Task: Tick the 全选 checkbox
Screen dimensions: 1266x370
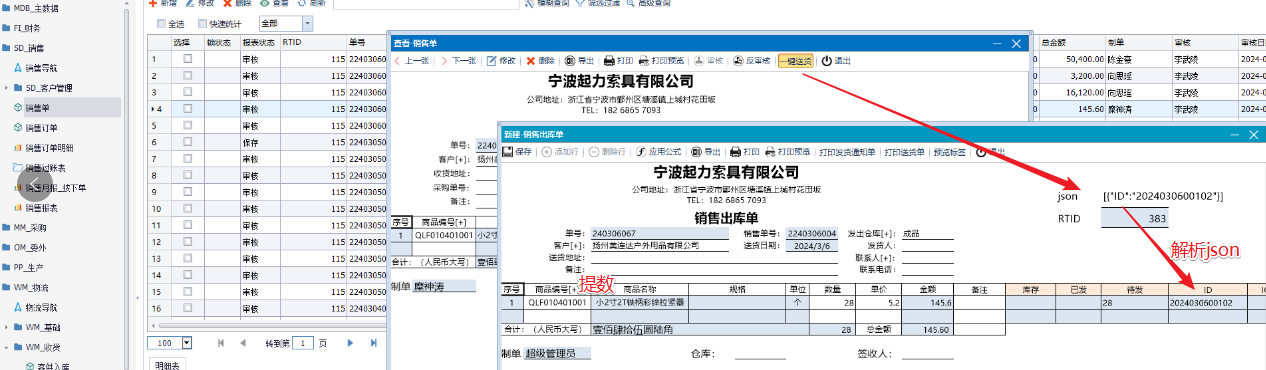Action: click(x=161, y=23)
